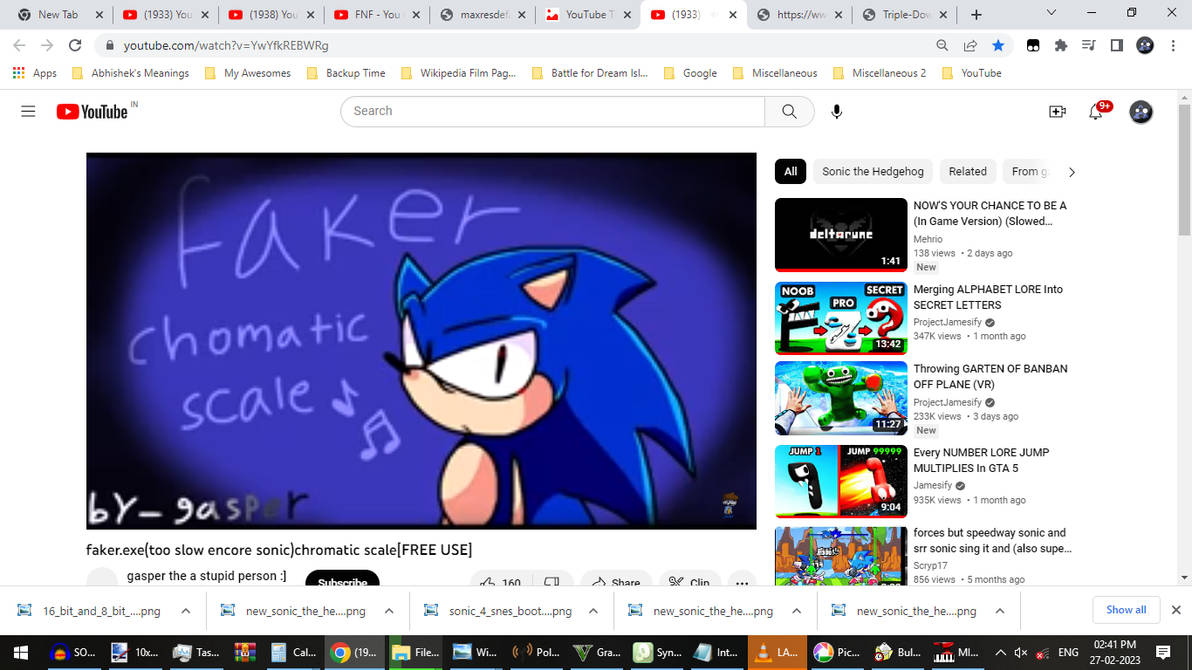This screenshot has height=670, width=1192.
Task: Open Throwing GARTEN OF BANBAN video title
Action: pyautogui.click(x=990, y=376)
